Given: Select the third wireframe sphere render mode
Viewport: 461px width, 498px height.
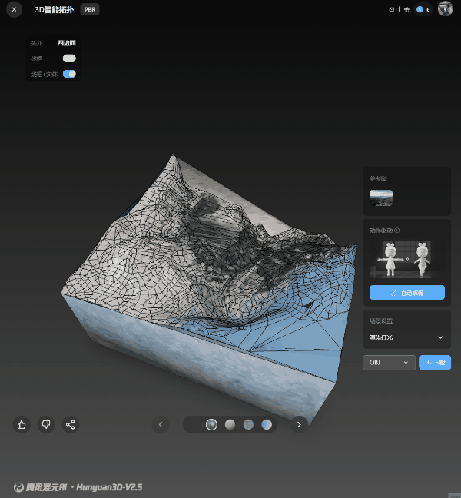Looking at the screenshot, I should point(249,425).
